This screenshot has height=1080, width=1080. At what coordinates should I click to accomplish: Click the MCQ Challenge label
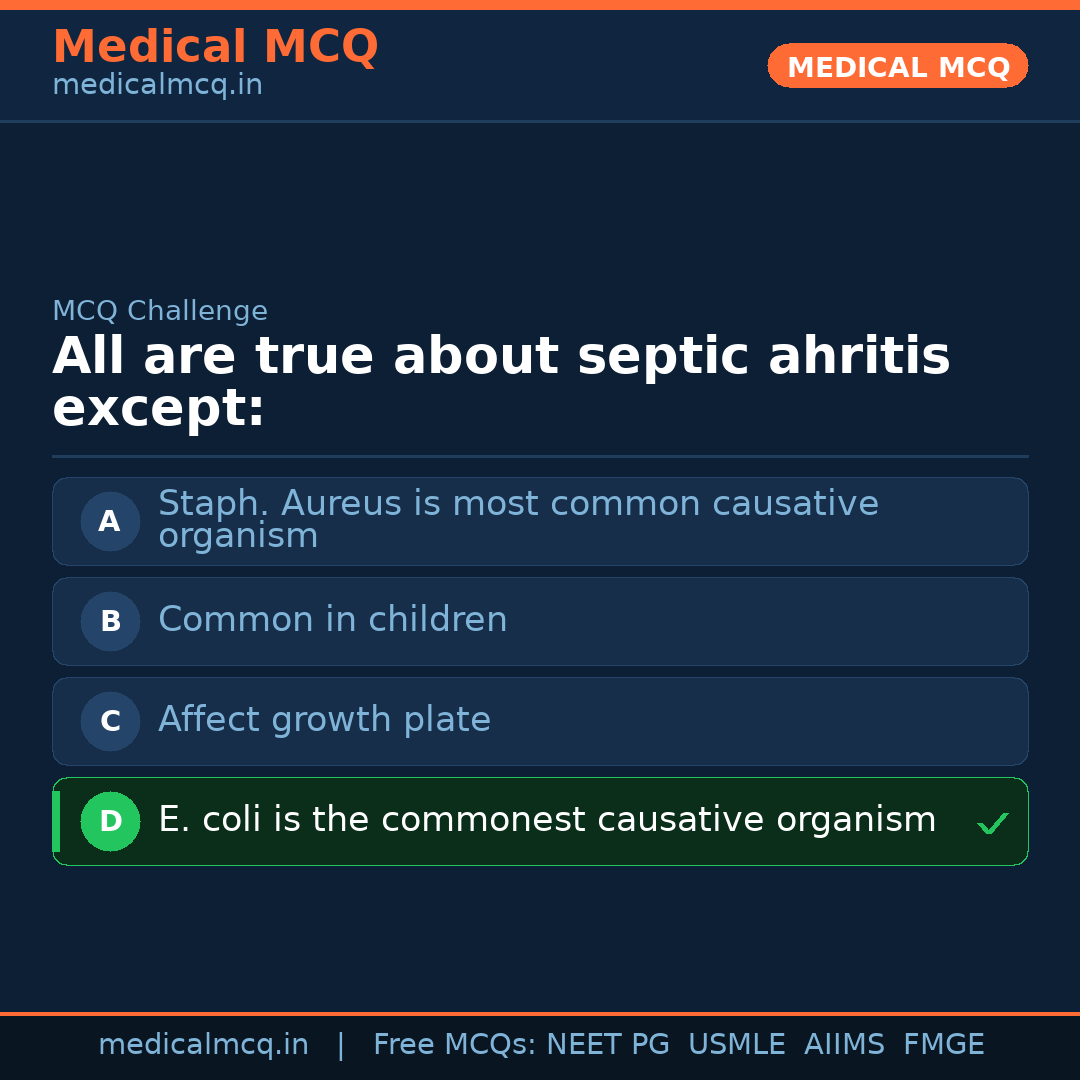point(160,311)
